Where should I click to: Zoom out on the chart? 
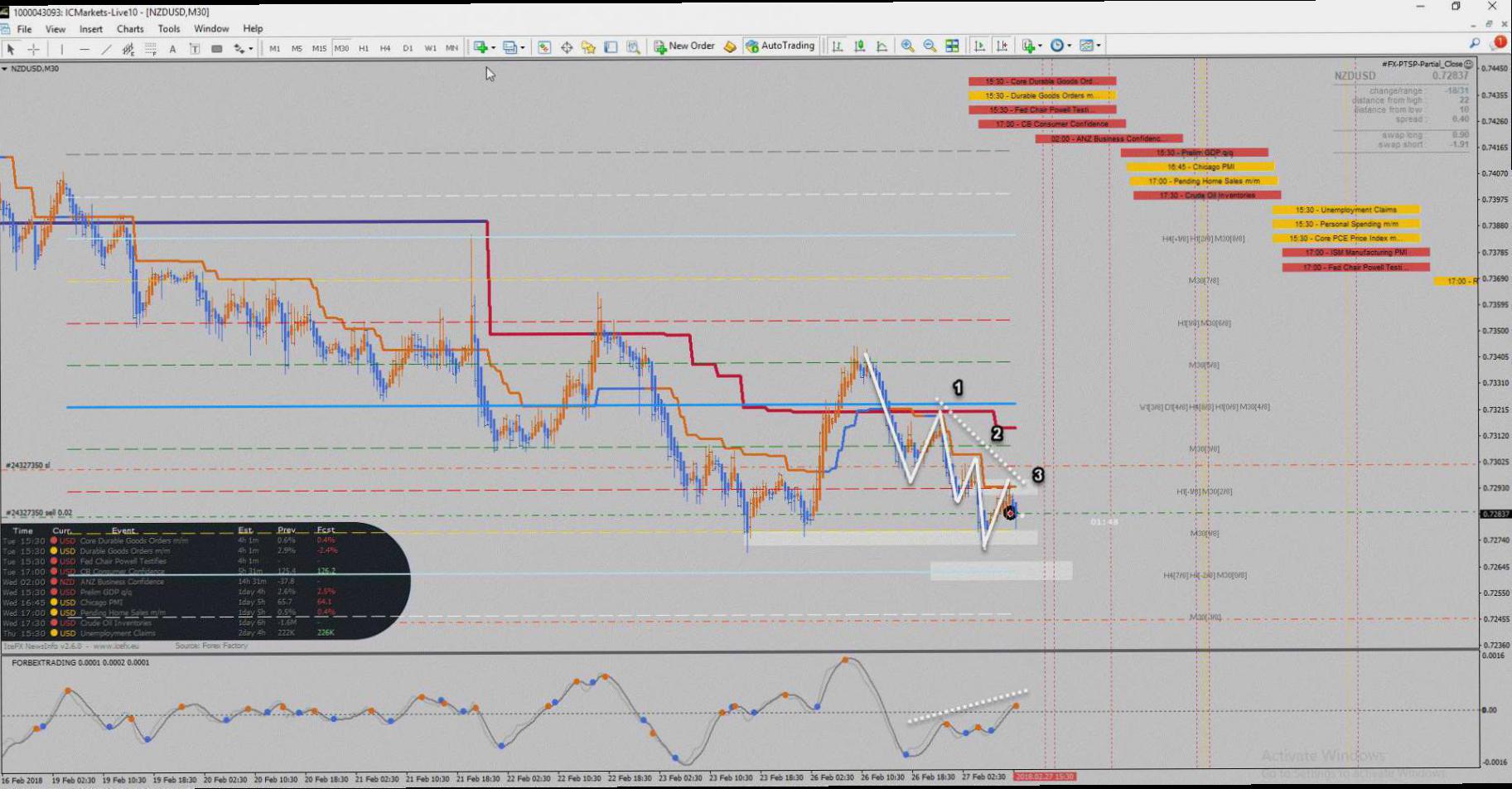pyautogui.click(x=930, y=46)
